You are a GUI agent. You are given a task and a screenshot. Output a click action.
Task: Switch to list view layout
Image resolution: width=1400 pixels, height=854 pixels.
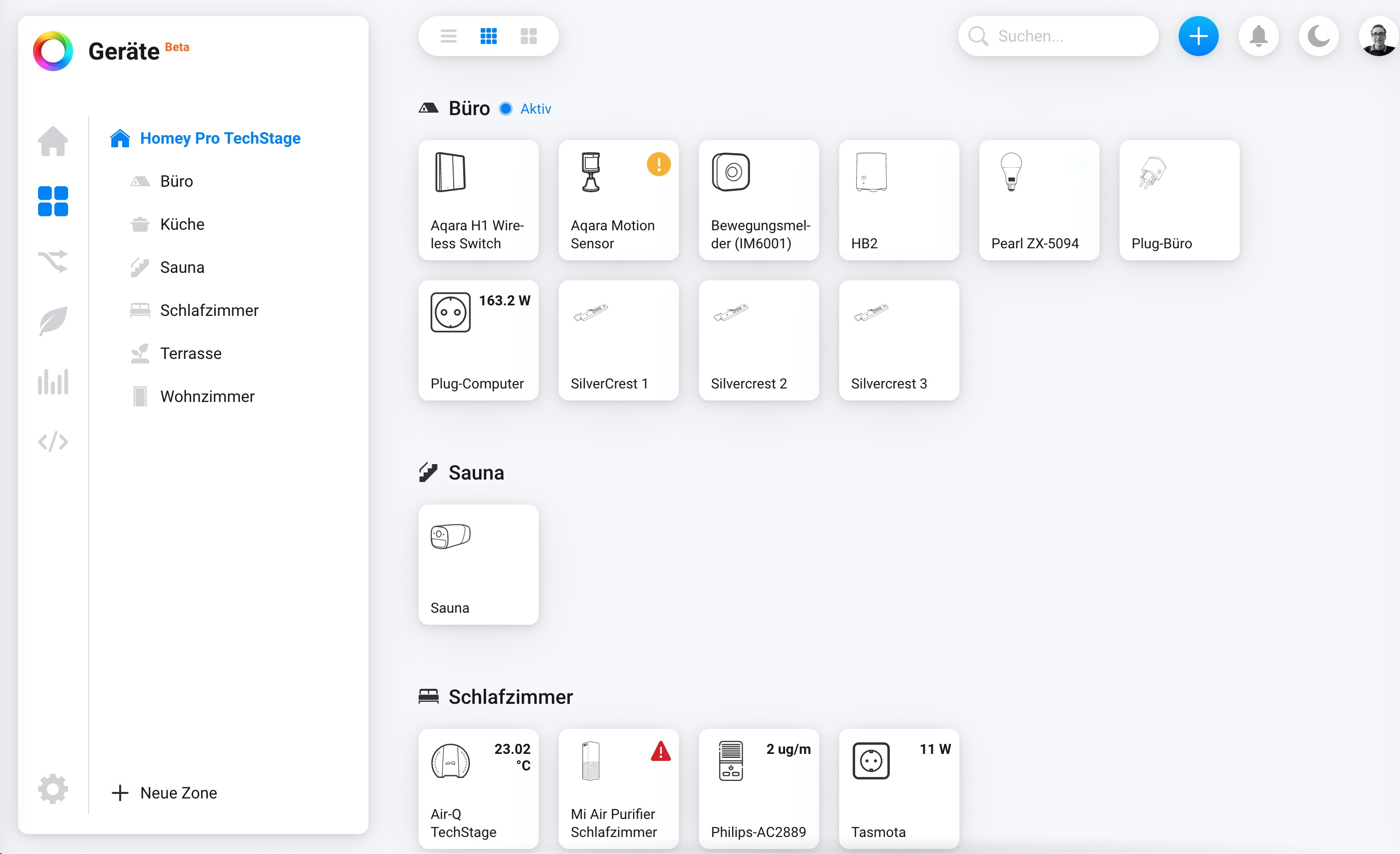pos(448,37)
